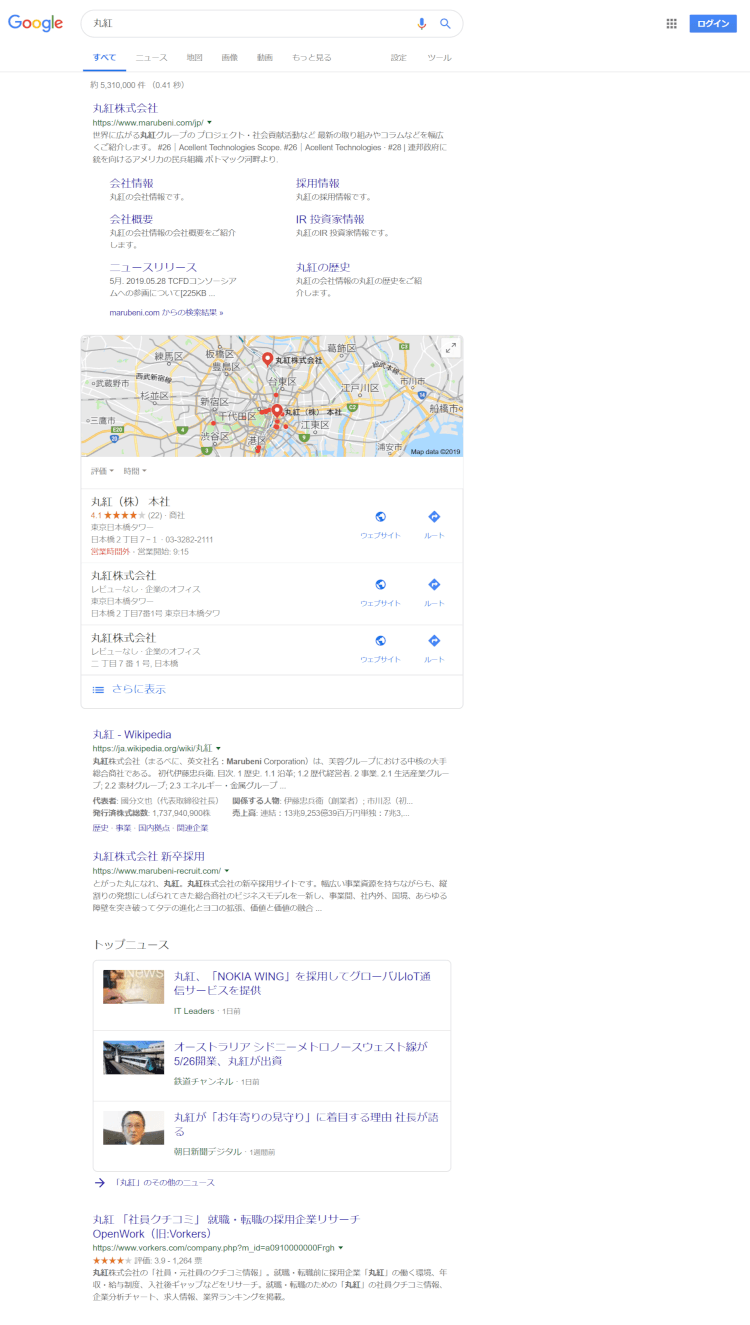Open the もっと見る menu
This screenshot has height=1325, width=750.
coord(312,58)
